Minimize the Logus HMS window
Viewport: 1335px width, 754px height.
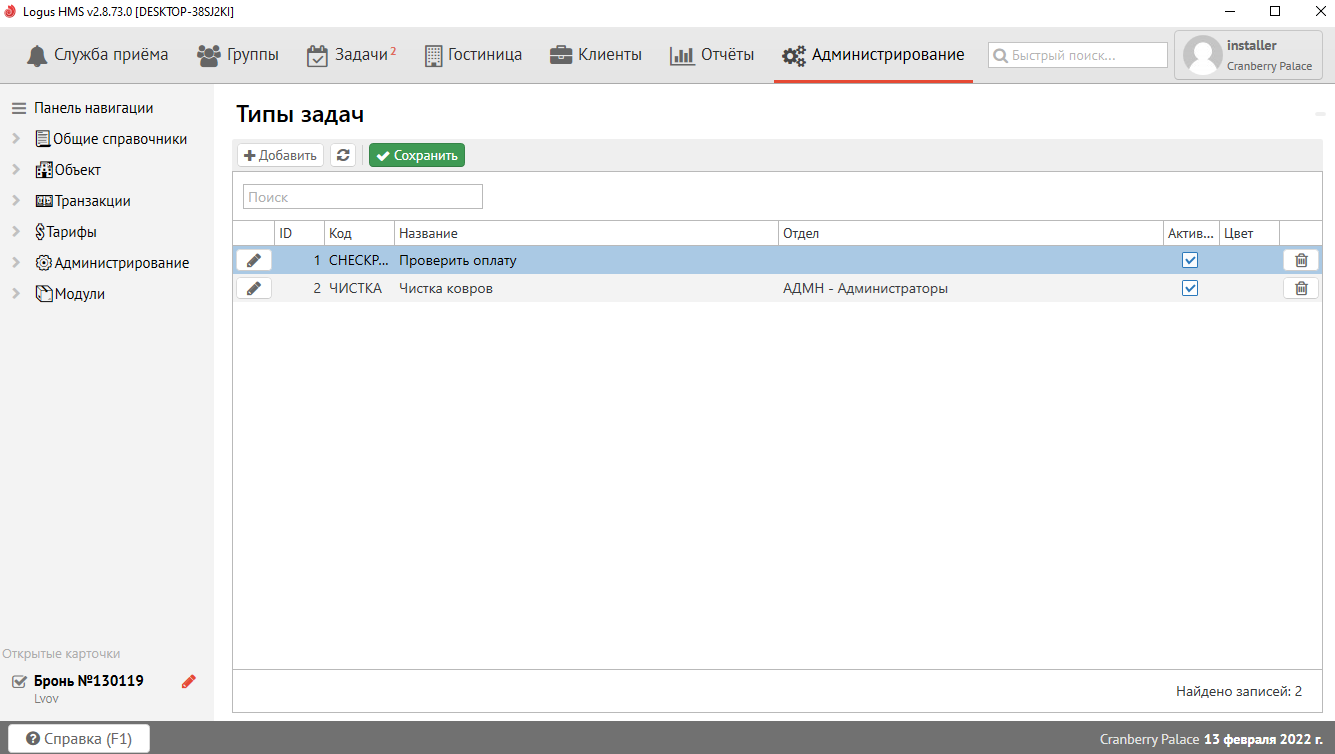[x=1229, y=11]
